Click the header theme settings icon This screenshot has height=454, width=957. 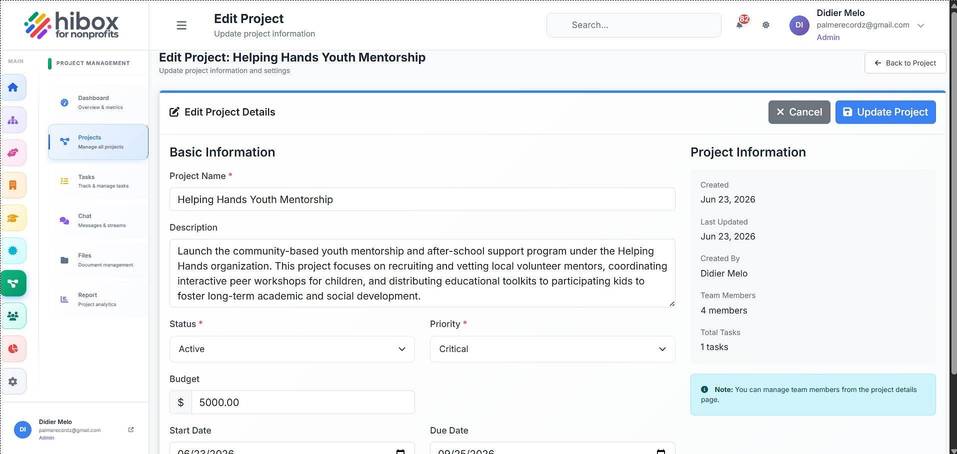point(766,25)
